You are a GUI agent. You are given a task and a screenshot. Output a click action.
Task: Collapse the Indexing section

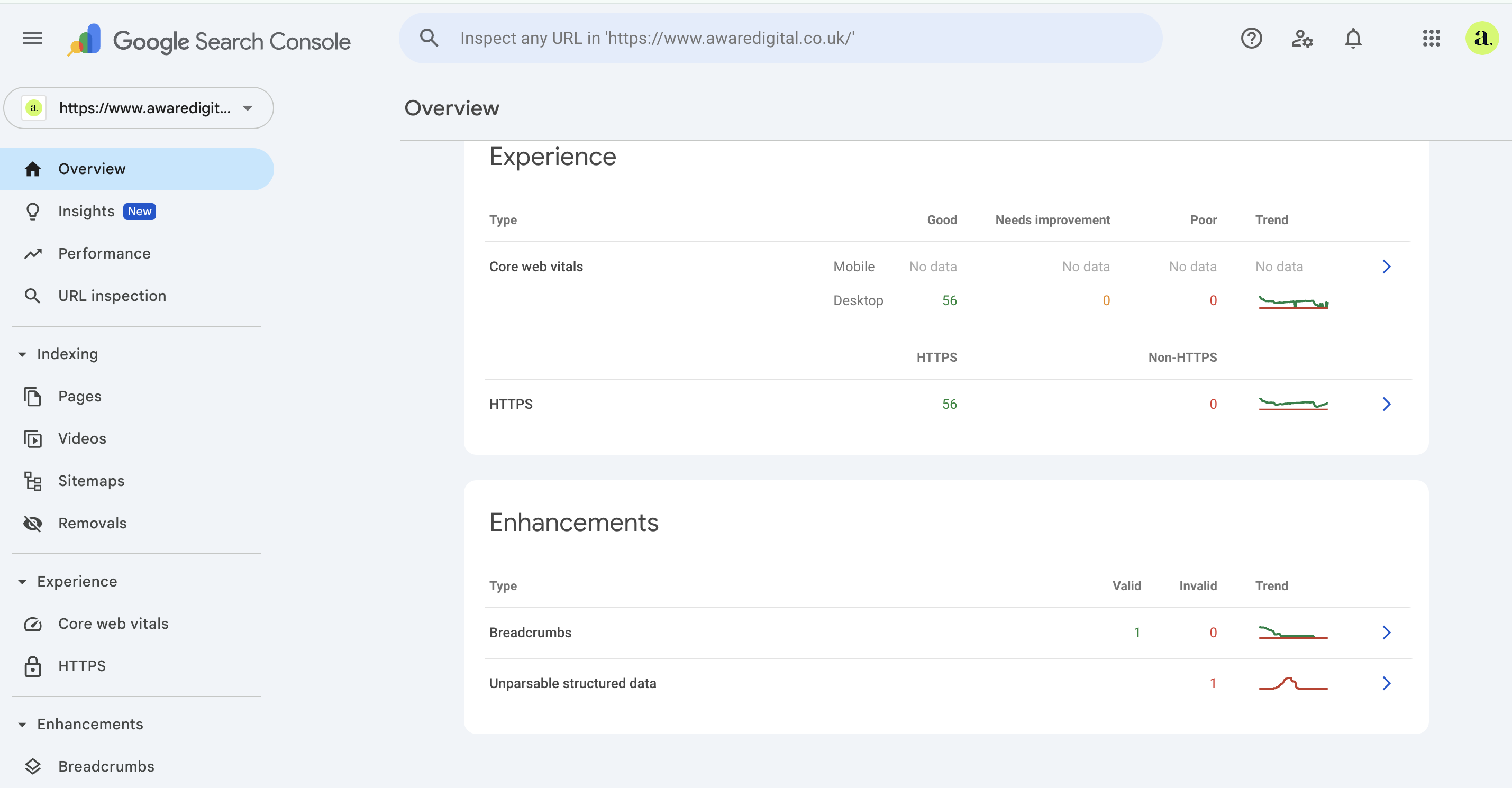coord(22,354)
